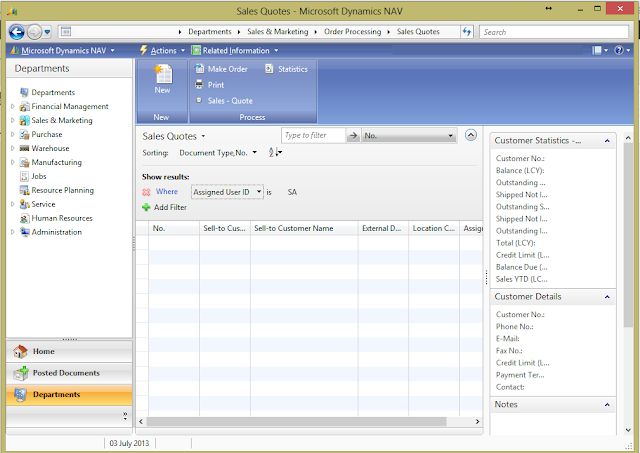Click the Statistics ribbon action
The height and width of the screenshot is (453, 640).
coord(286,69)
